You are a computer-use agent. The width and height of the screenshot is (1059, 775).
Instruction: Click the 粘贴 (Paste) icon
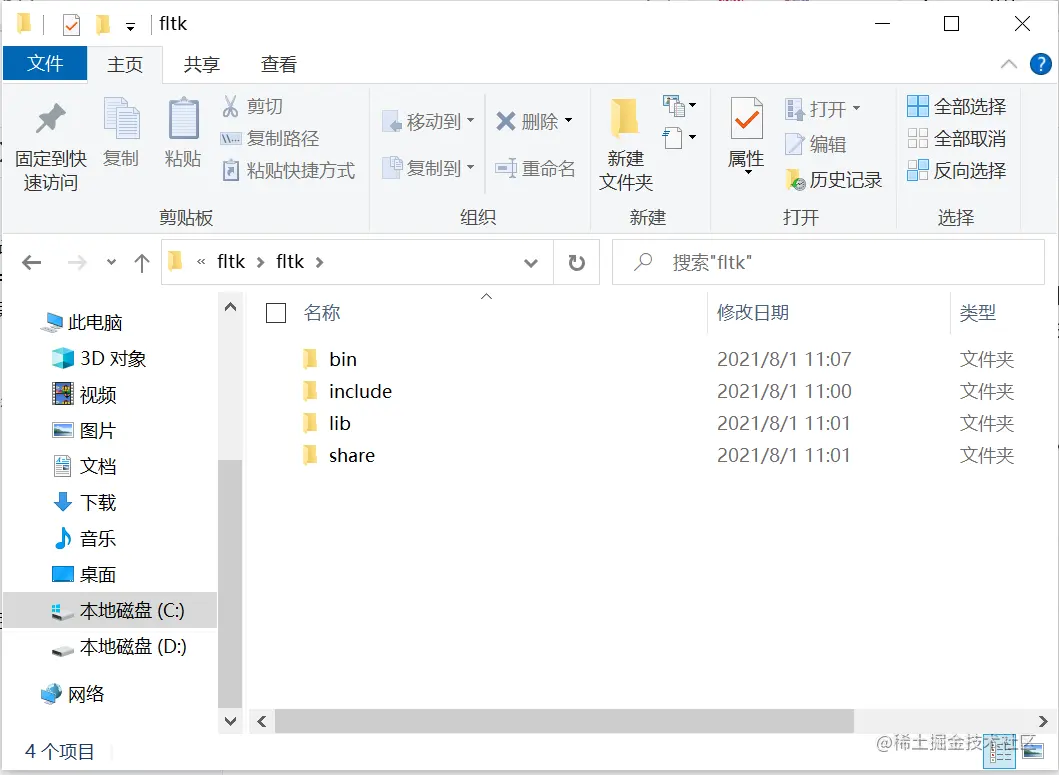coord(182,135)
